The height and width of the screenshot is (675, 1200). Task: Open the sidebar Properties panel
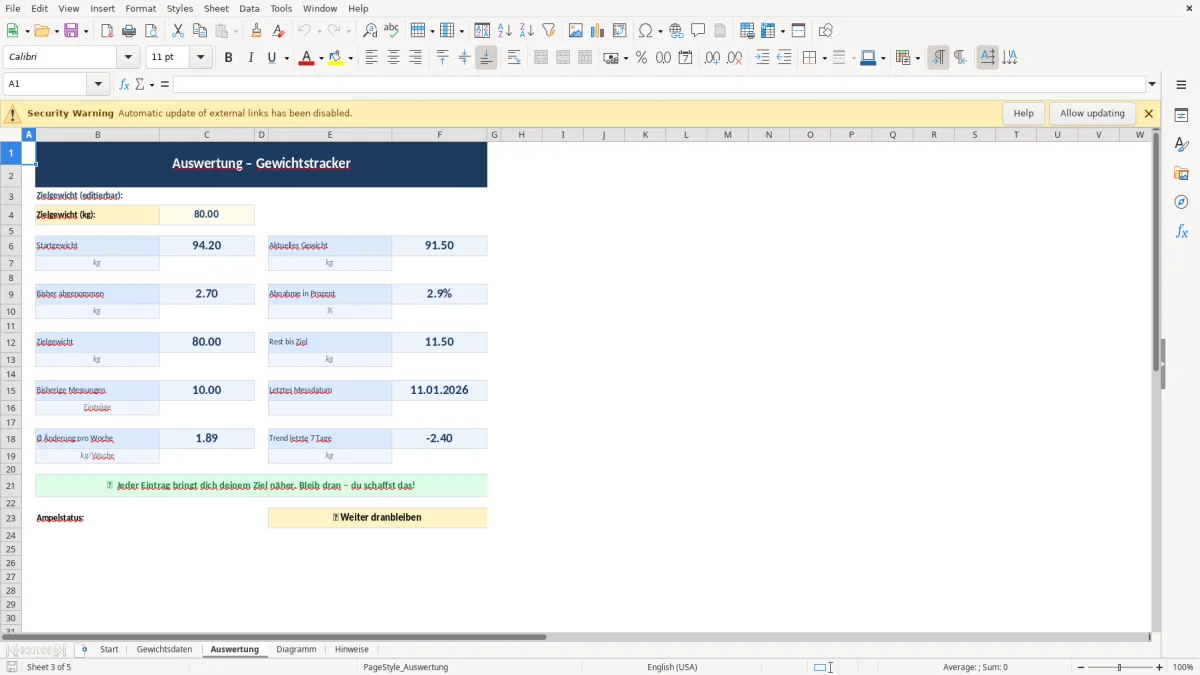[x=1181, y=116]
